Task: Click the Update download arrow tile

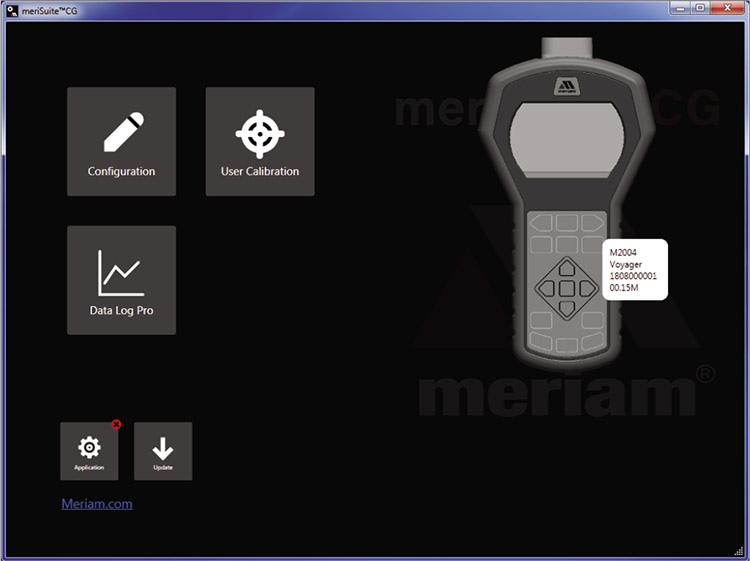Action: 163,451
